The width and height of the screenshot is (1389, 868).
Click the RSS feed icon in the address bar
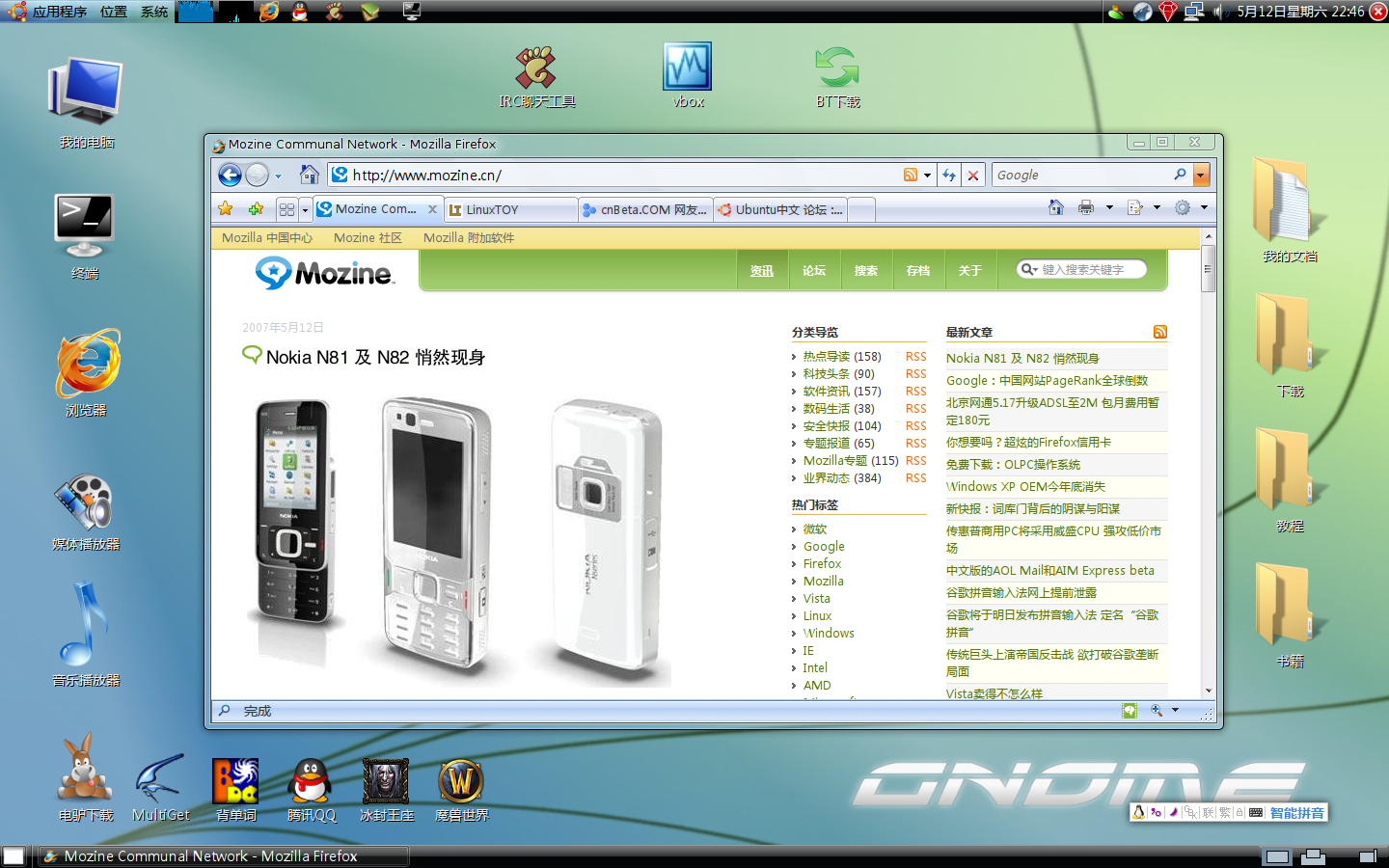coord(911,175)
